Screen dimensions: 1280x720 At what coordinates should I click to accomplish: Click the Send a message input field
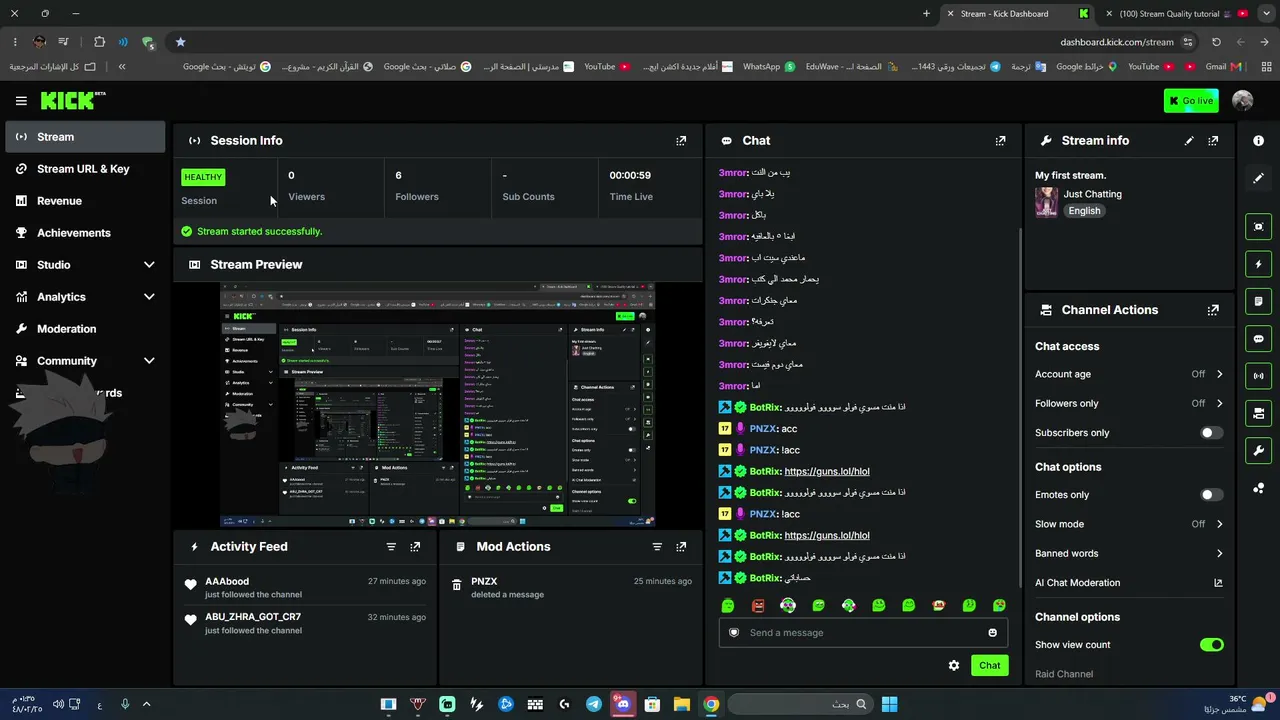pyautogui.click(x=863, y=632)
